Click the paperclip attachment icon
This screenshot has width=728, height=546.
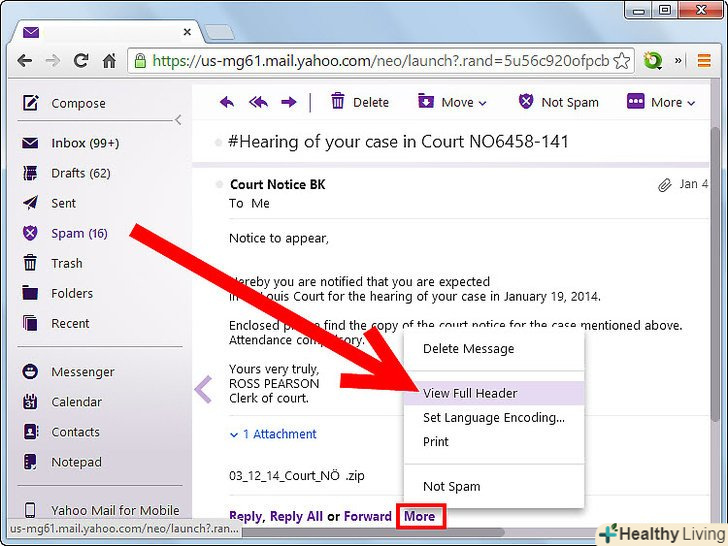click(664, 185)
